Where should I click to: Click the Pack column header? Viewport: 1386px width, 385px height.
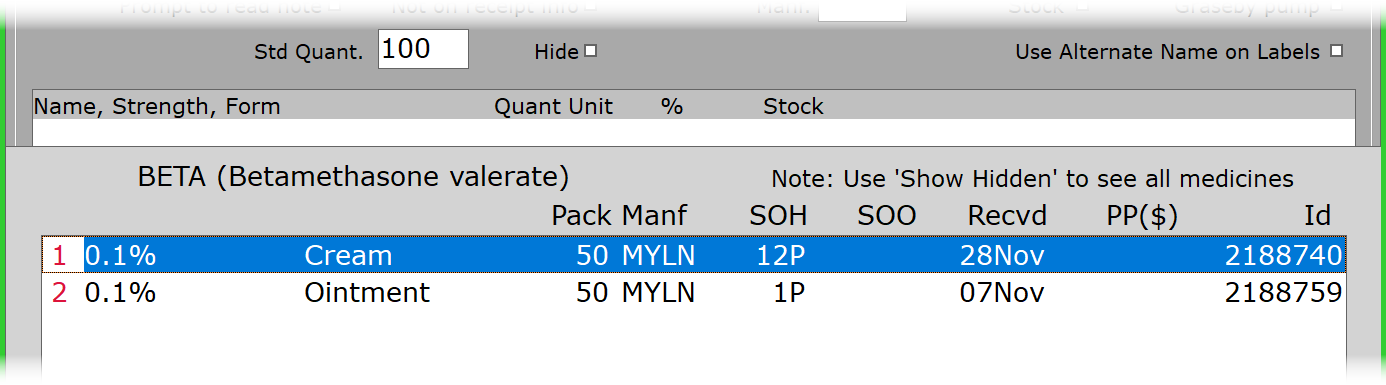coord(581,215)
